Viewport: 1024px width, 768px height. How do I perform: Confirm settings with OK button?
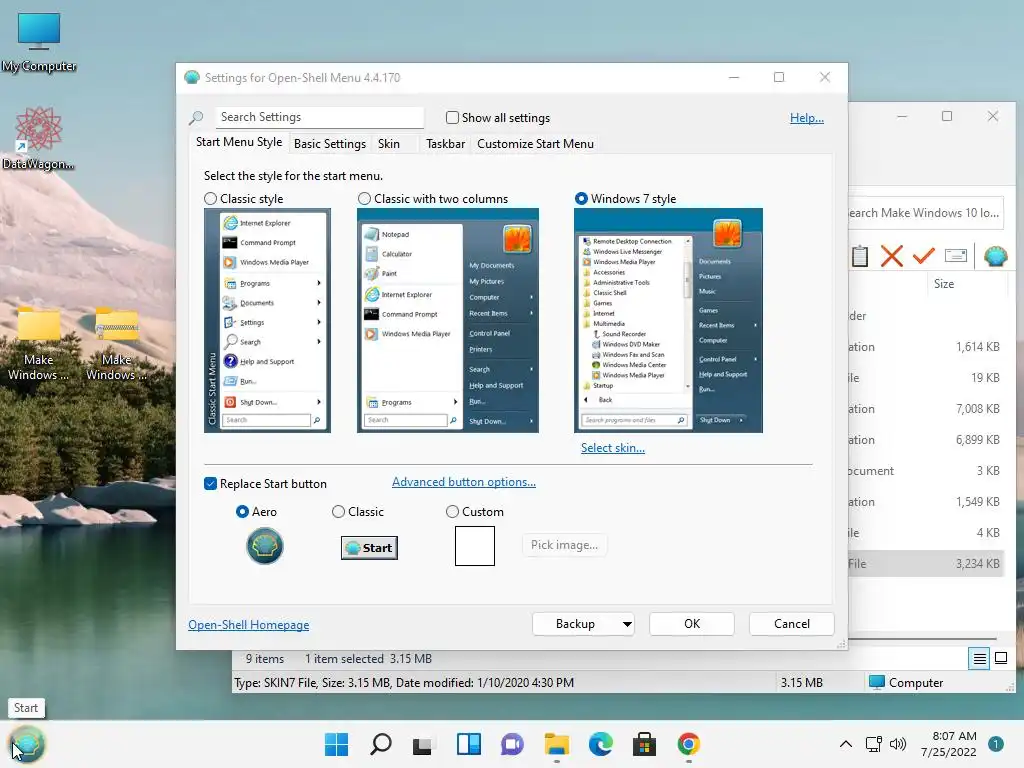[692, 624]
